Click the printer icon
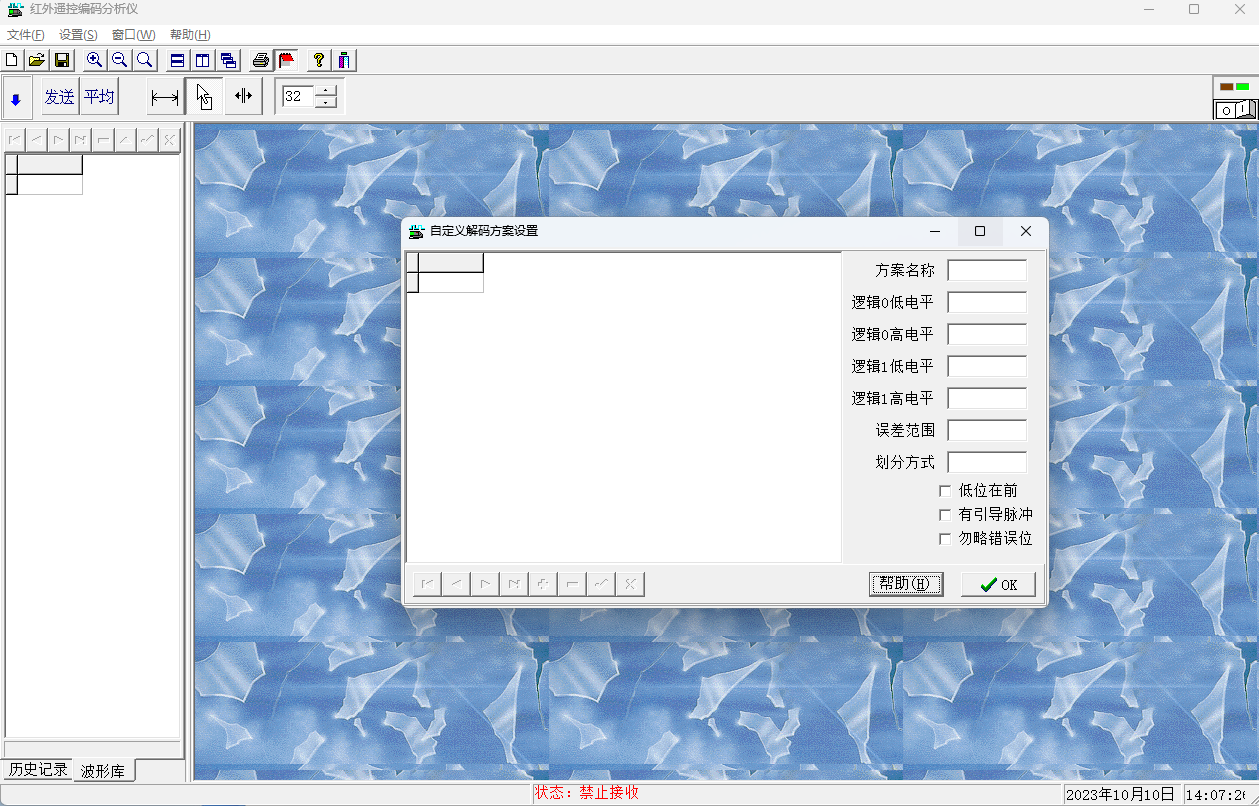Image resolution: width=1259 pixels, height=806 pixels. point(260,60)
